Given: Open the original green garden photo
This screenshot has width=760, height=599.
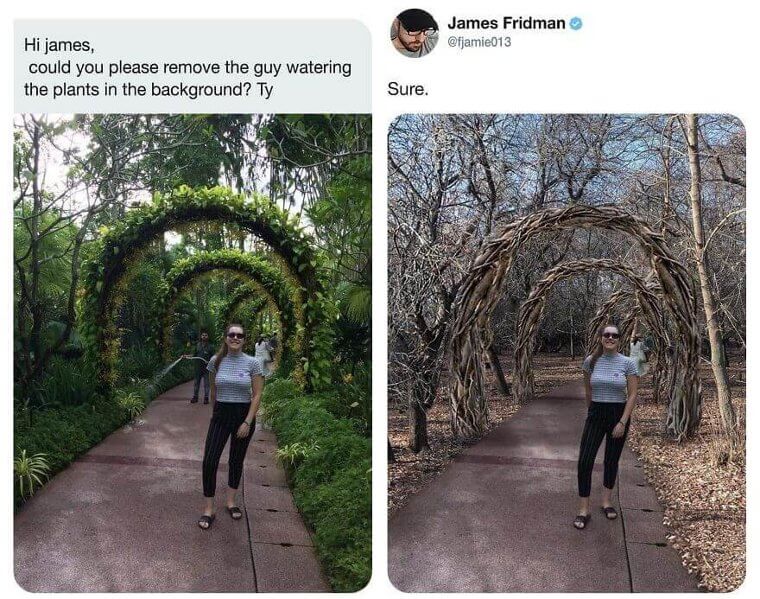Looking at the screenshot, I should click(x=193, y=353).
